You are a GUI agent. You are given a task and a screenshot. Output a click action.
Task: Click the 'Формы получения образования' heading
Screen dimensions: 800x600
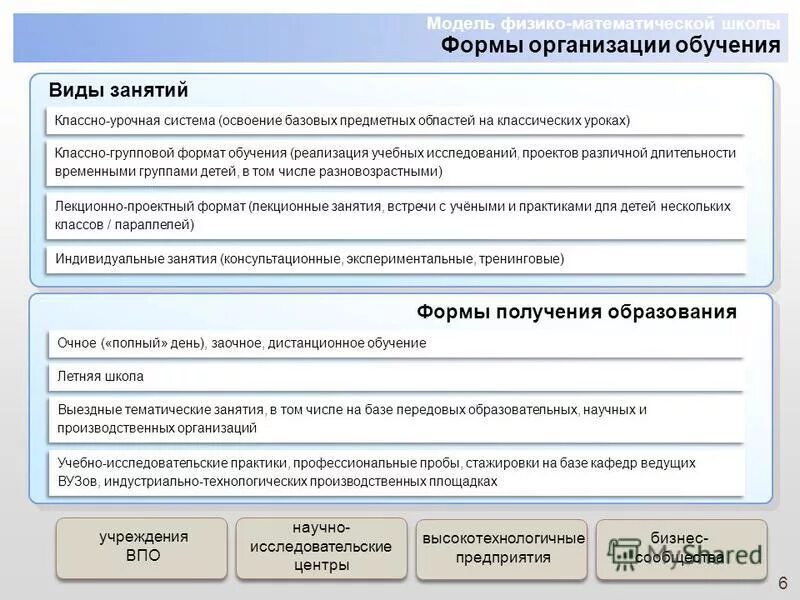point(577,312)
